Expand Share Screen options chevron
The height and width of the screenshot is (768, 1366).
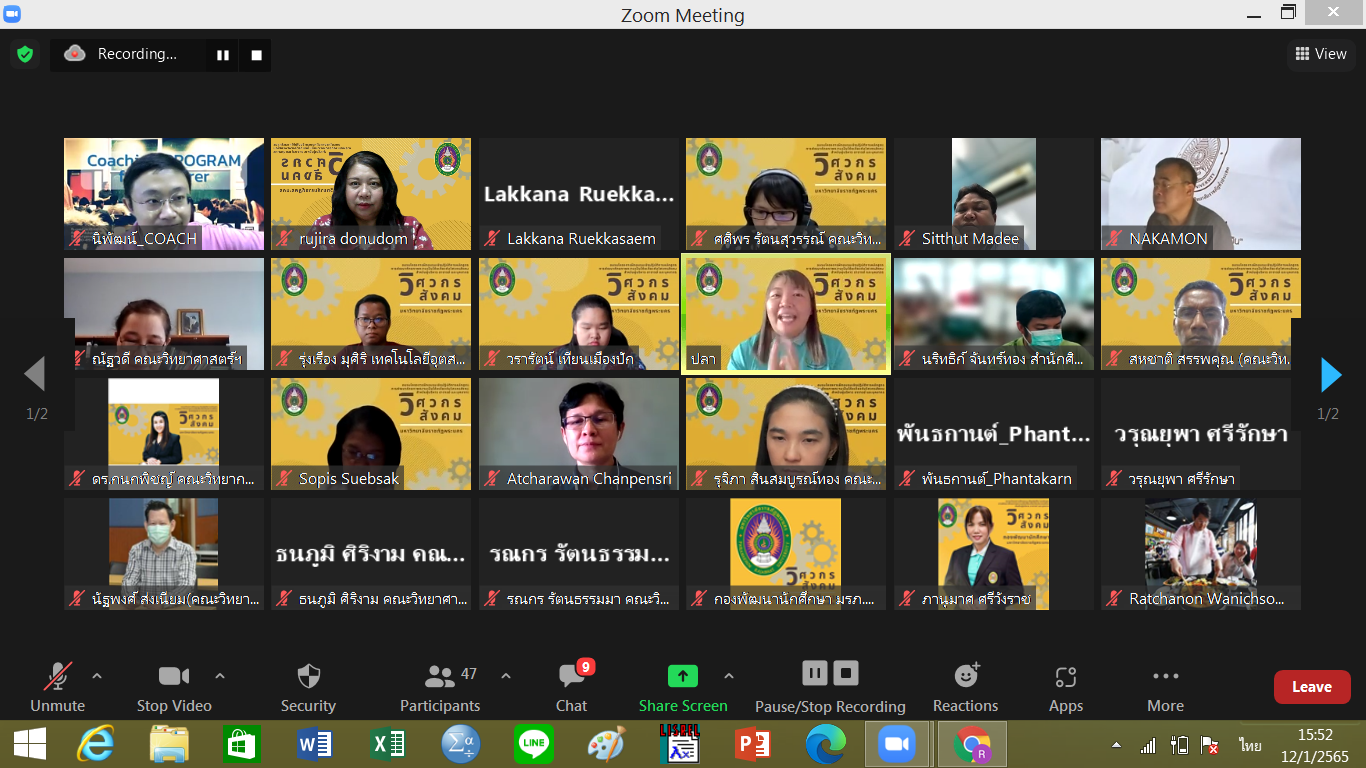pos(729,676)
